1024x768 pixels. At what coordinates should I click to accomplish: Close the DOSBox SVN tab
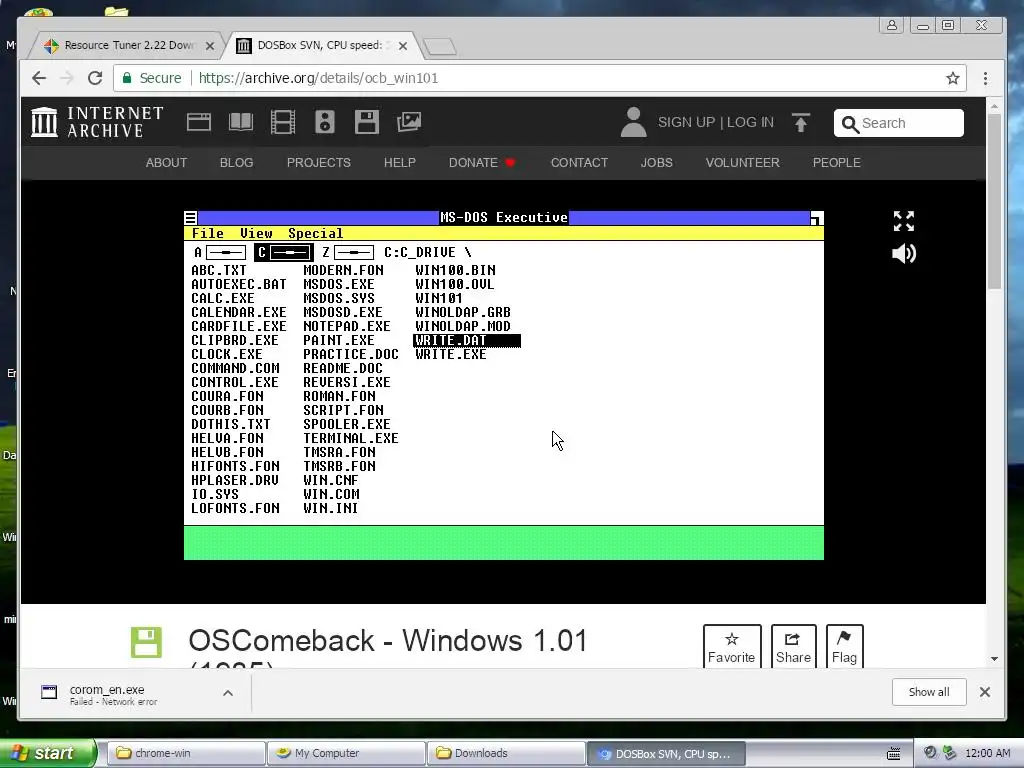pyautogui.click(x=403, y=46)
